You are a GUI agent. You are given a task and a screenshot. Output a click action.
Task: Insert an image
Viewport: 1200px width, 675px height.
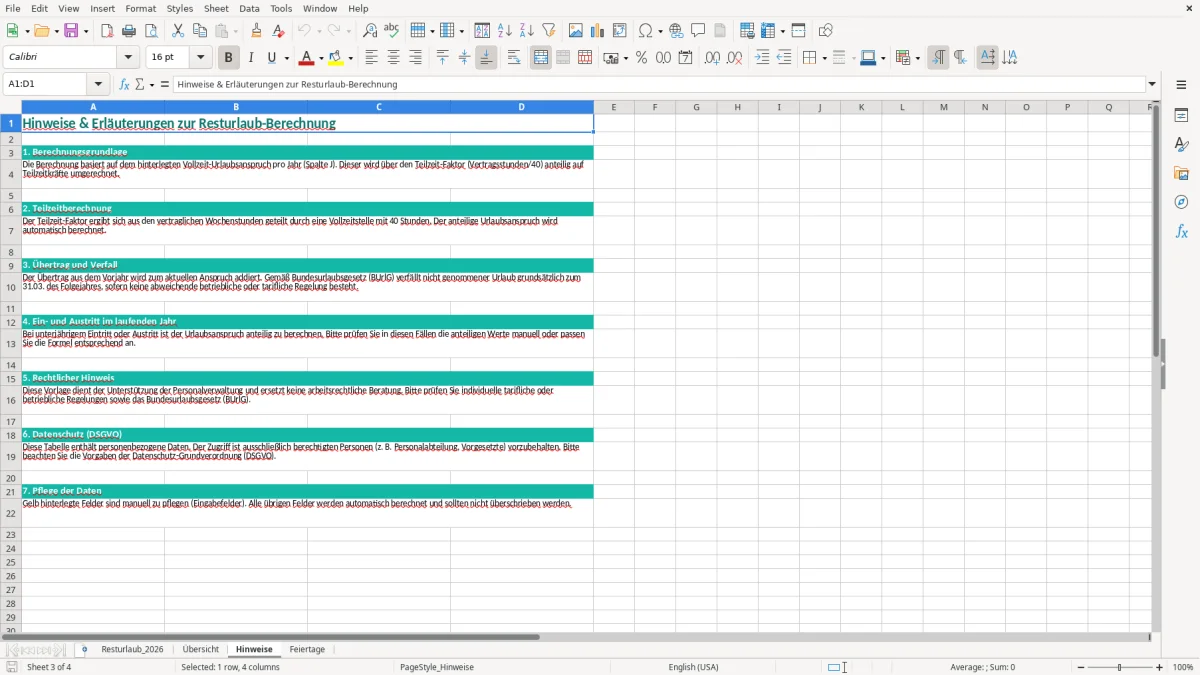(576, 31)
